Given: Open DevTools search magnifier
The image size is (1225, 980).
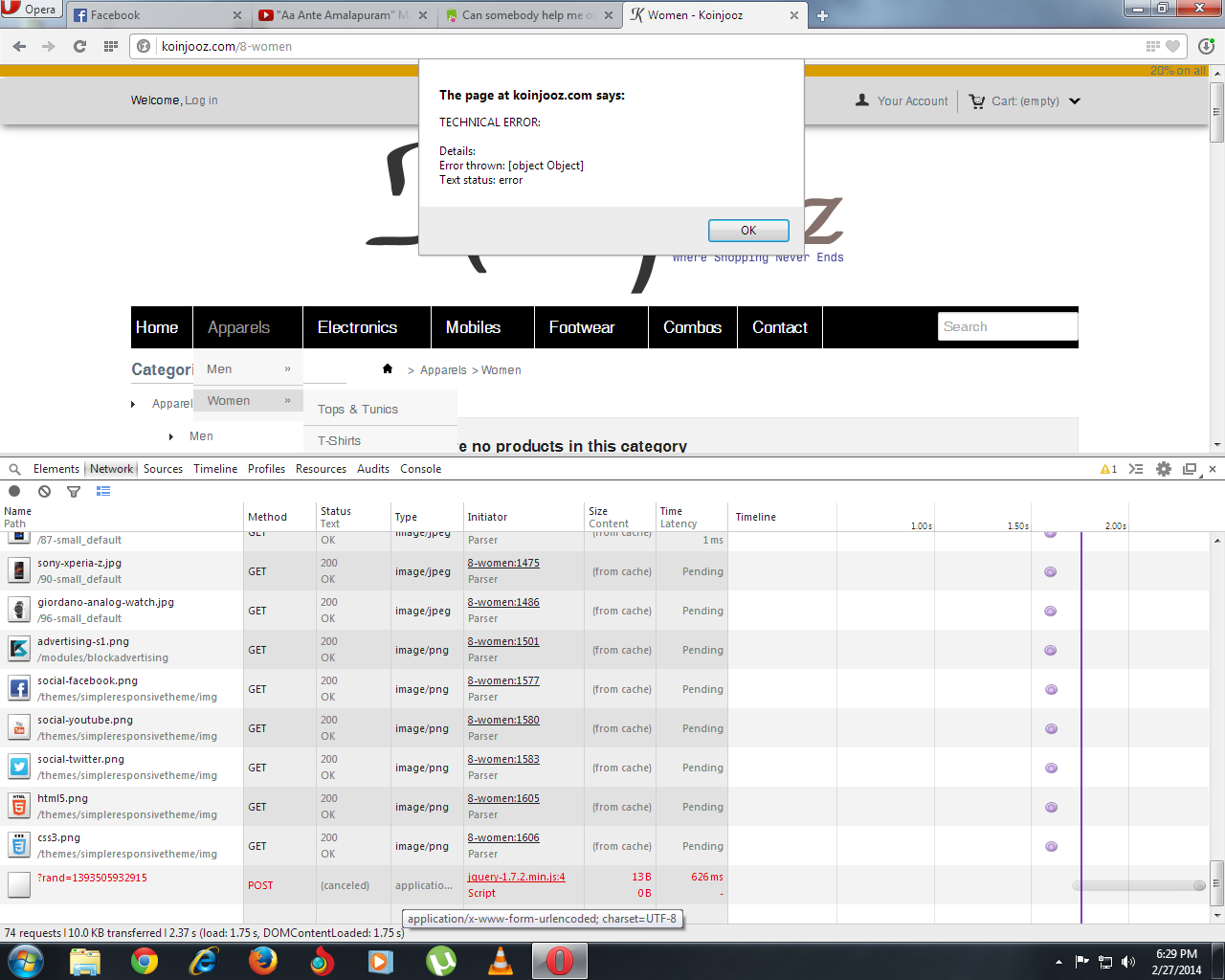Looking at the screenshot, I should pyautogui.click(x=14, y=469).
